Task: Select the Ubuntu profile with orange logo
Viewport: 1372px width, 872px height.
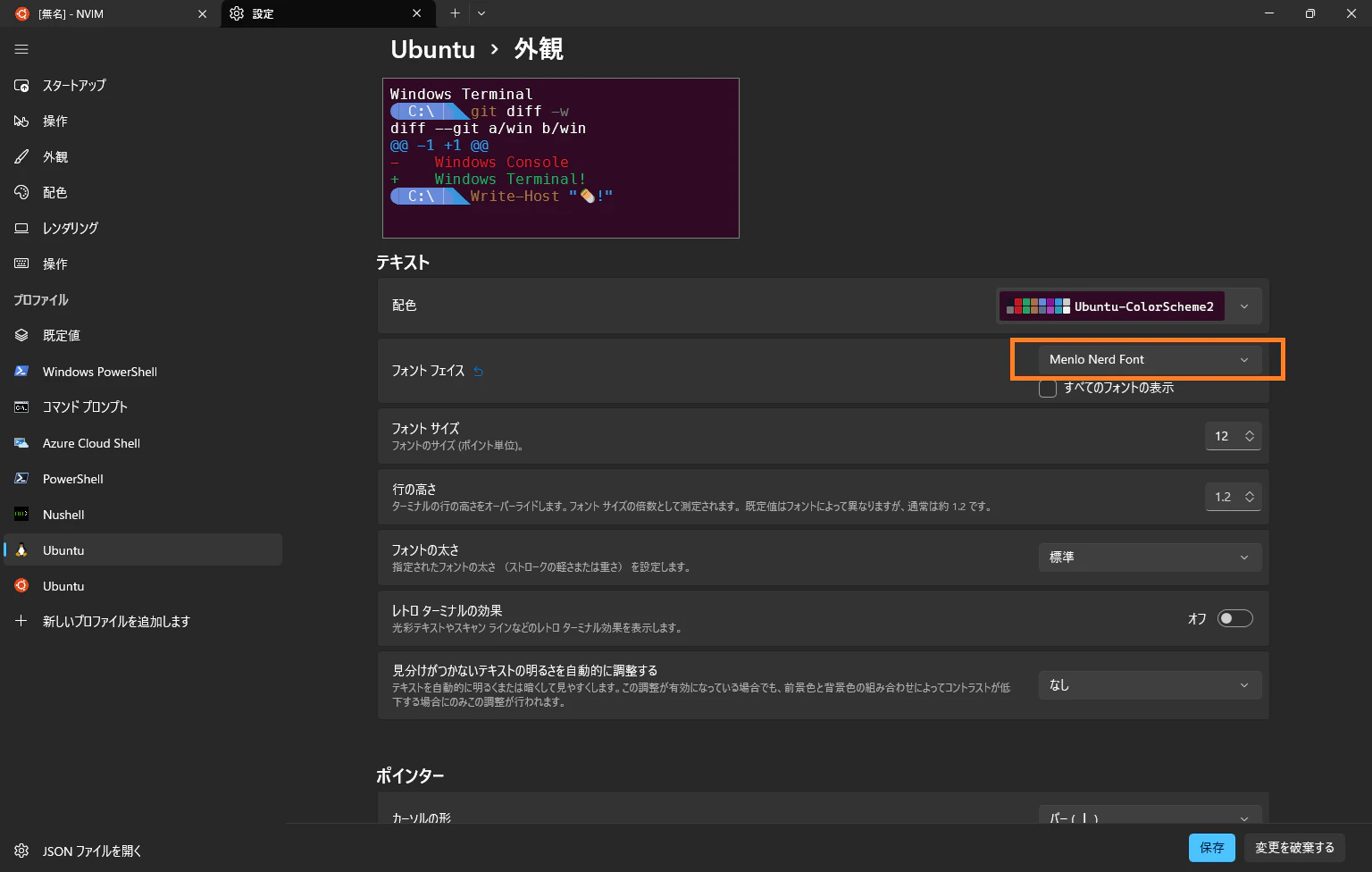Action: pyautogui.click(x=143, y=586)
